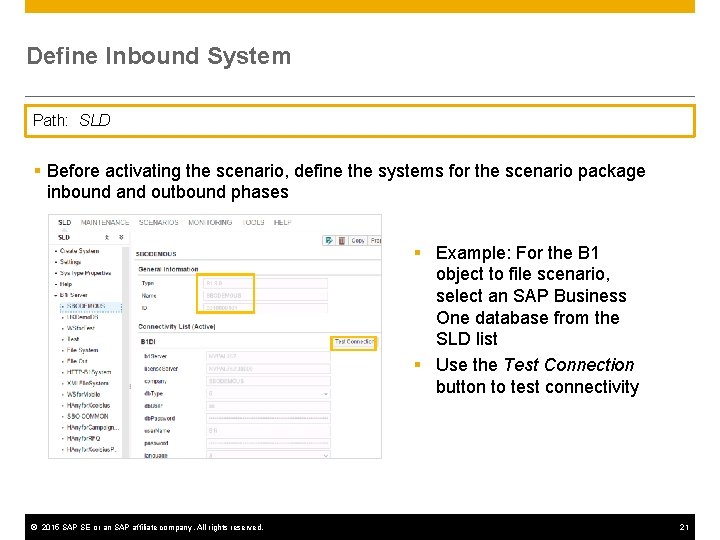Image resolution: width=720 pixels, height=540 pixels.
Task: Click the SLD tree vertical scrollbar
Action: (x=125, y=352)
